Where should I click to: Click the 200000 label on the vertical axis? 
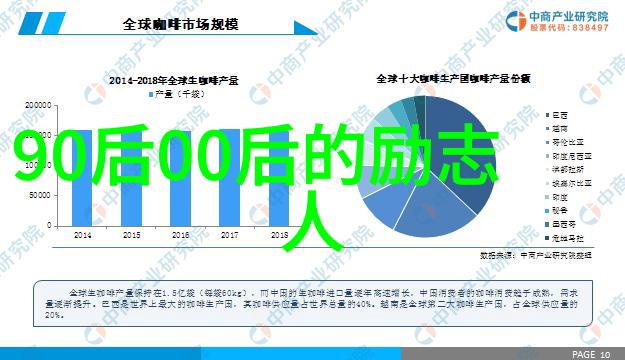click(38, 105)
